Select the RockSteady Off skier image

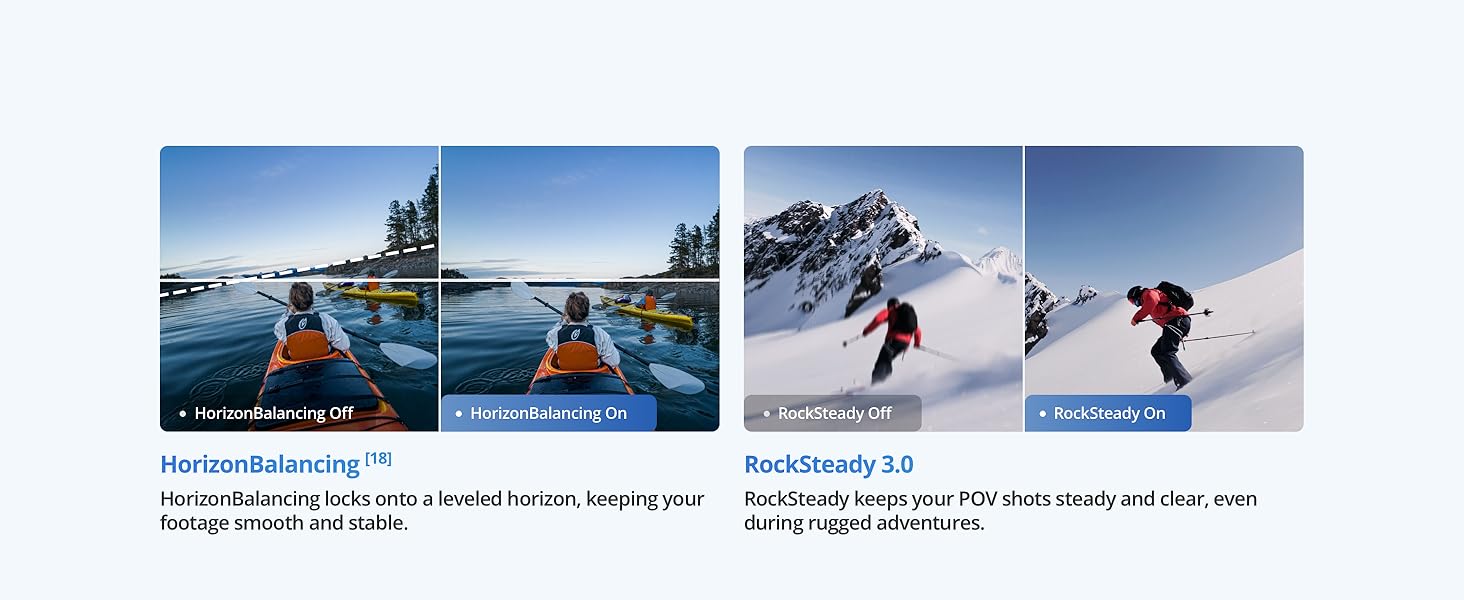click(x=883, y=289)
